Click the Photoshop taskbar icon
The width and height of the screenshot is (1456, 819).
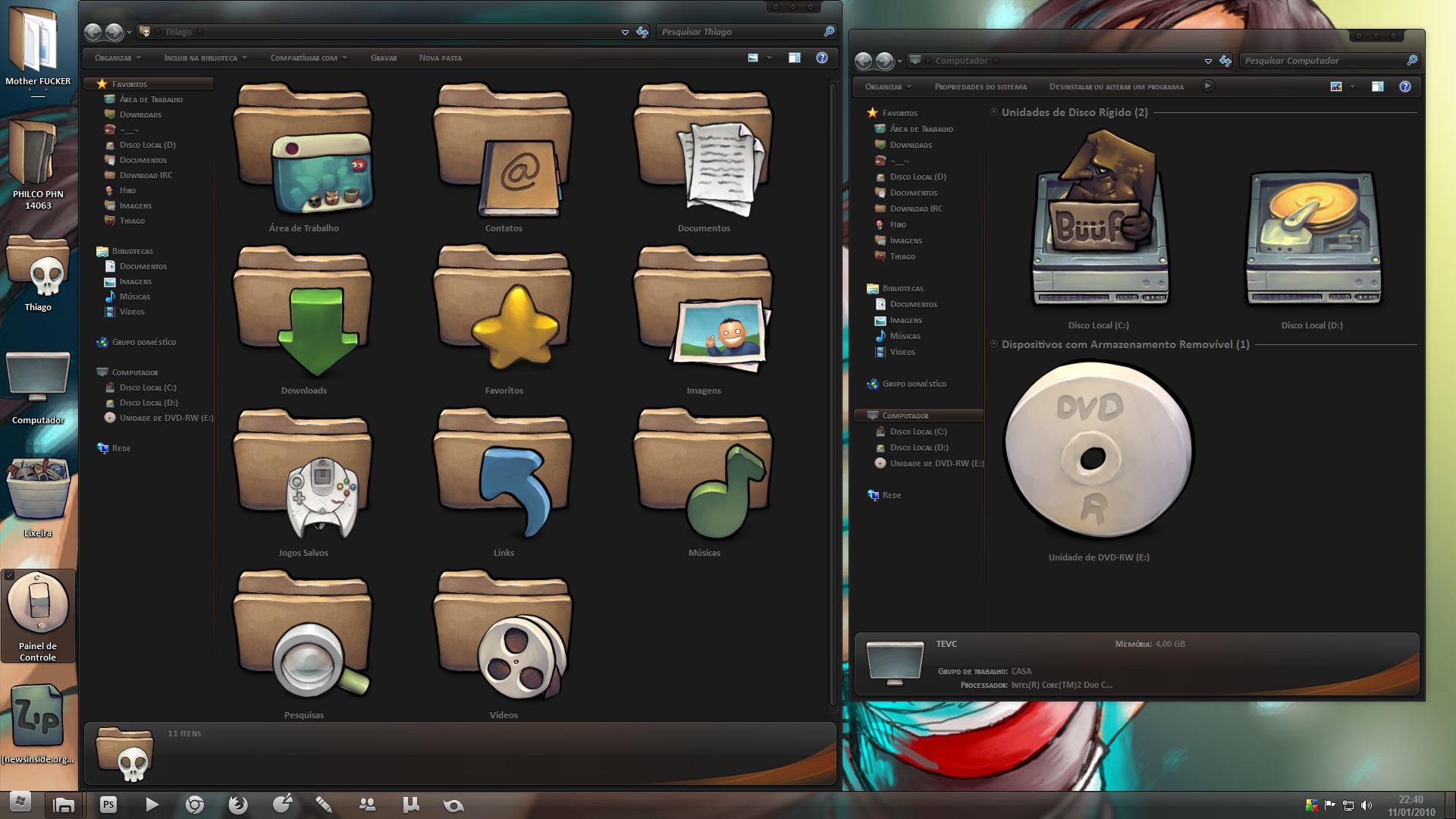[x=109, y=803]
